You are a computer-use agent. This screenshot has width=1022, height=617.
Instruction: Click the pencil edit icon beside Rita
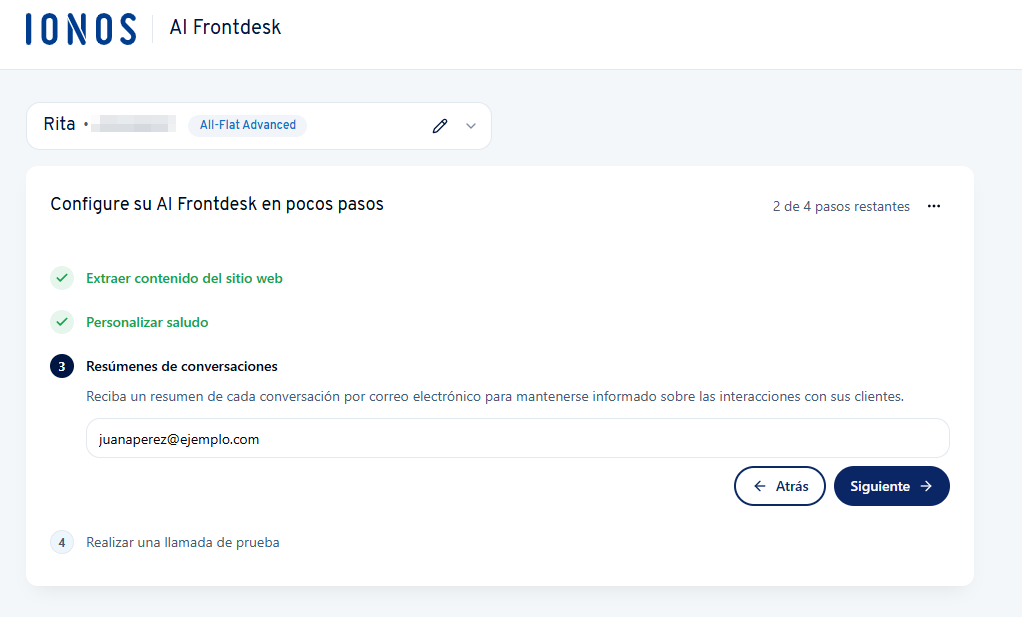[440, 126]
